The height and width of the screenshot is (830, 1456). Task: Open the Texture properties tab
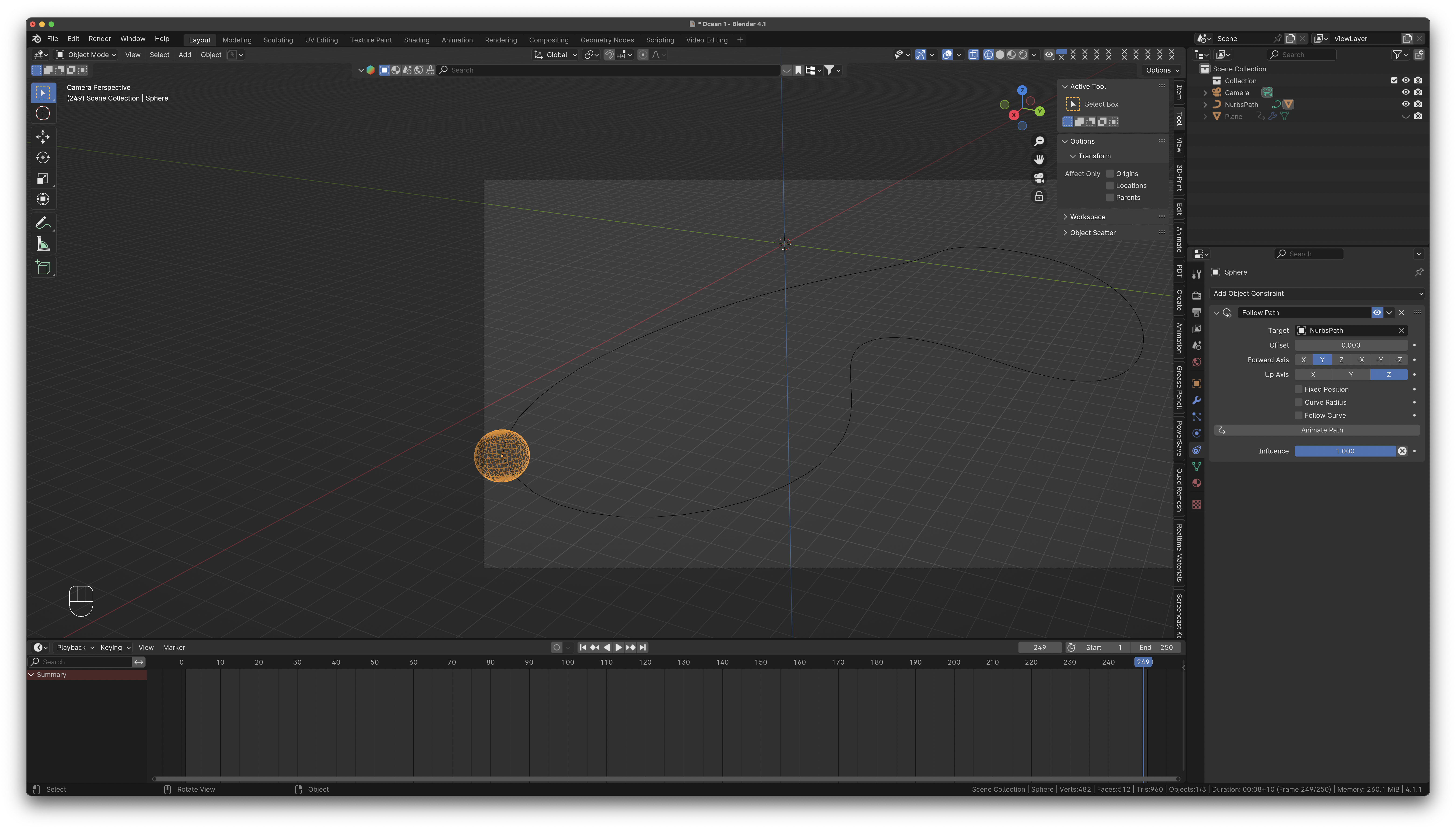click(1197, 505)
